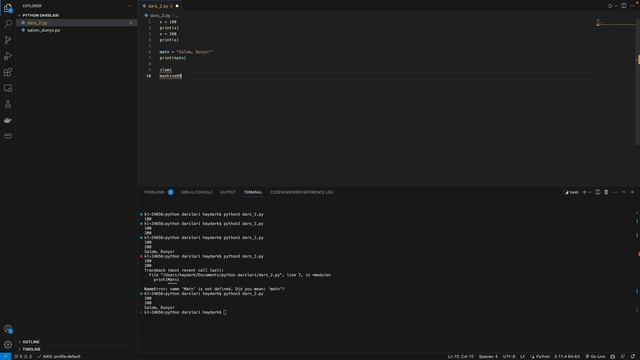Change indentation via Spaces: 4

click(488, 356)
